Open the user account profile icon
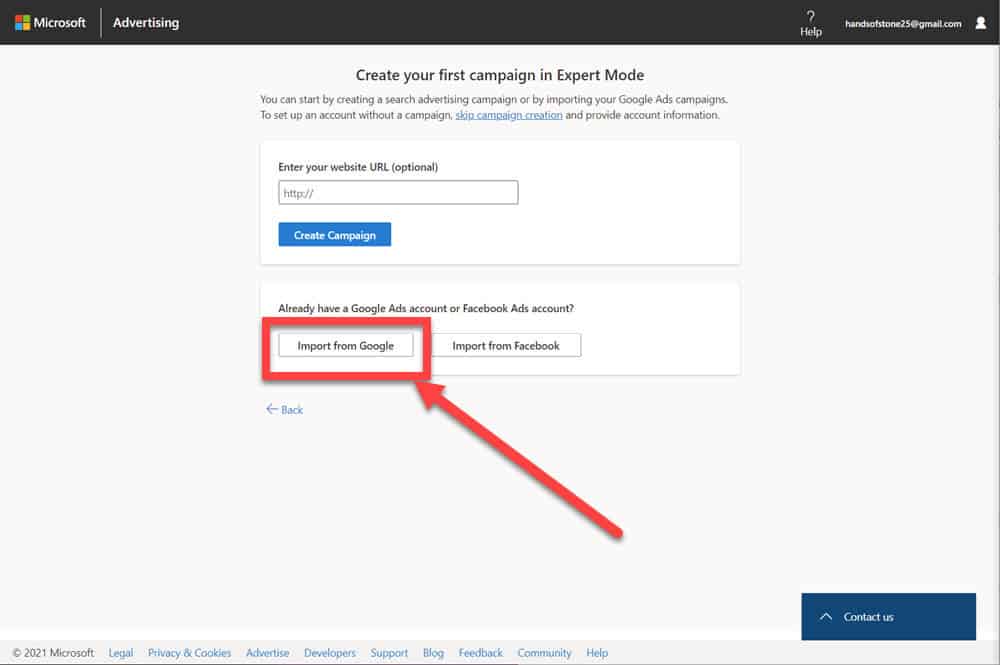Screen dimensions: 1000x665 981,23
